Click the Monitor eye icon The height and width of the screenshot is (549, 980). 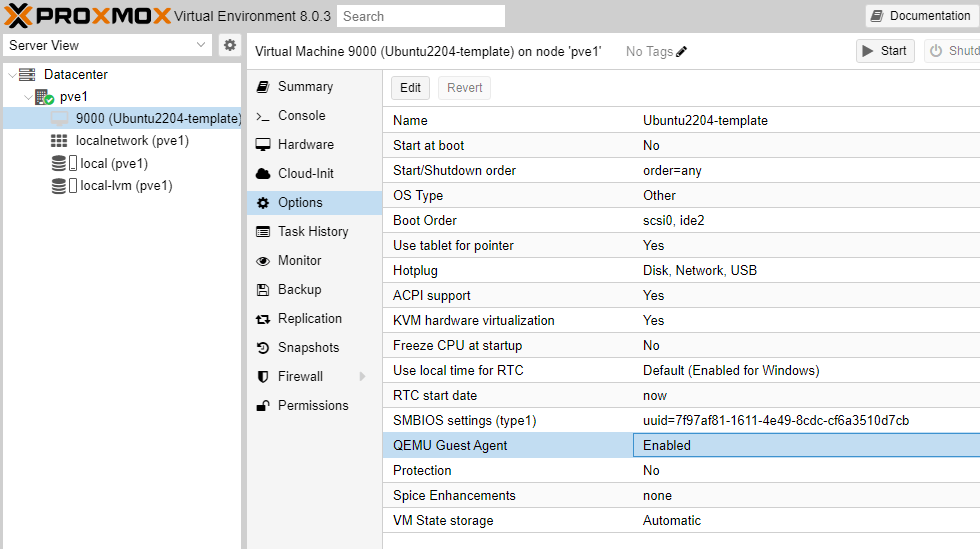[263, 261]
